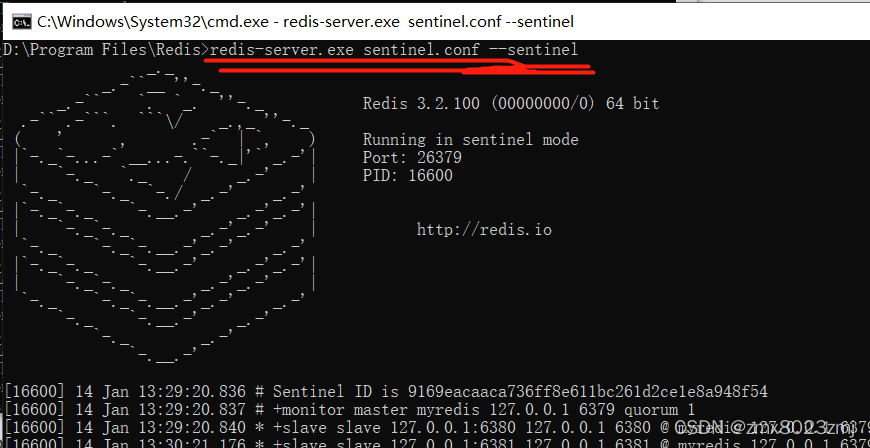Click the timestamp '14 Jan 13:29:20.837'
The height and width of the screenshot is (448, 870).
[160, 410]
